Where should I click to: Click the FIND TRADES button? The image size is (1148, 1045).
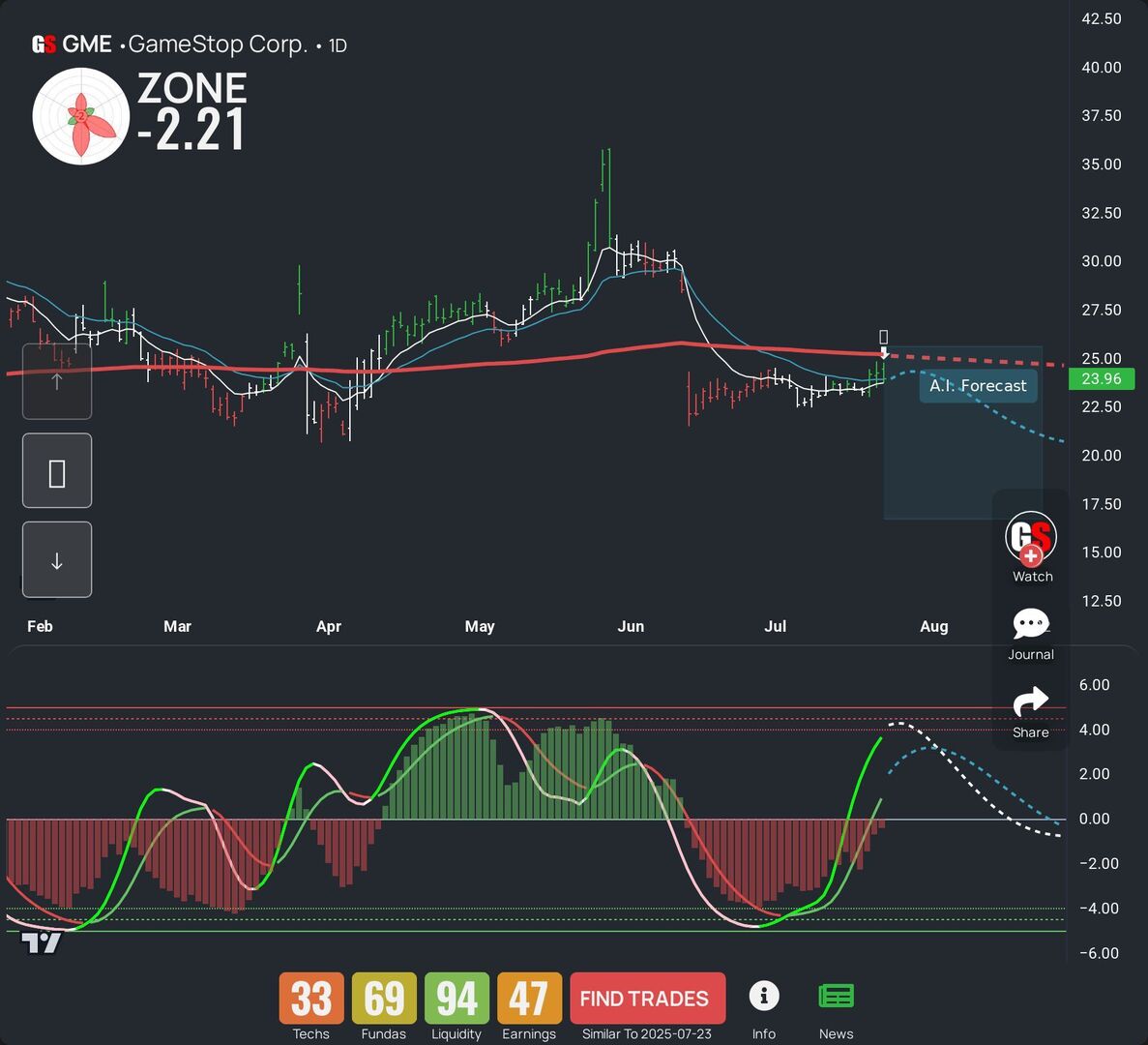[647, 999]
